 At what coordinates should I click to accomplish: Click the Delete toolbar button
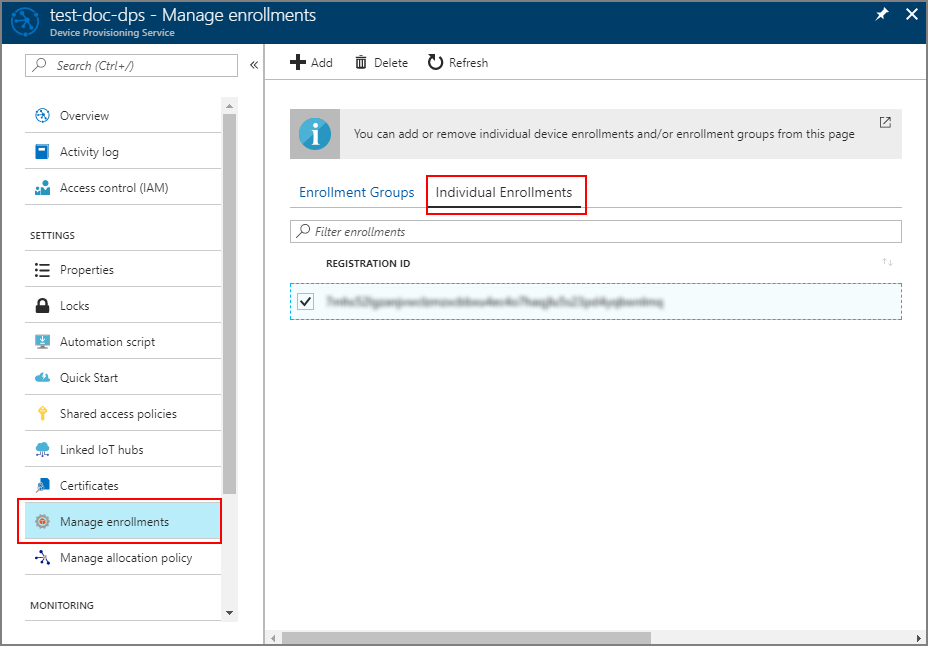tap(381, 63)
